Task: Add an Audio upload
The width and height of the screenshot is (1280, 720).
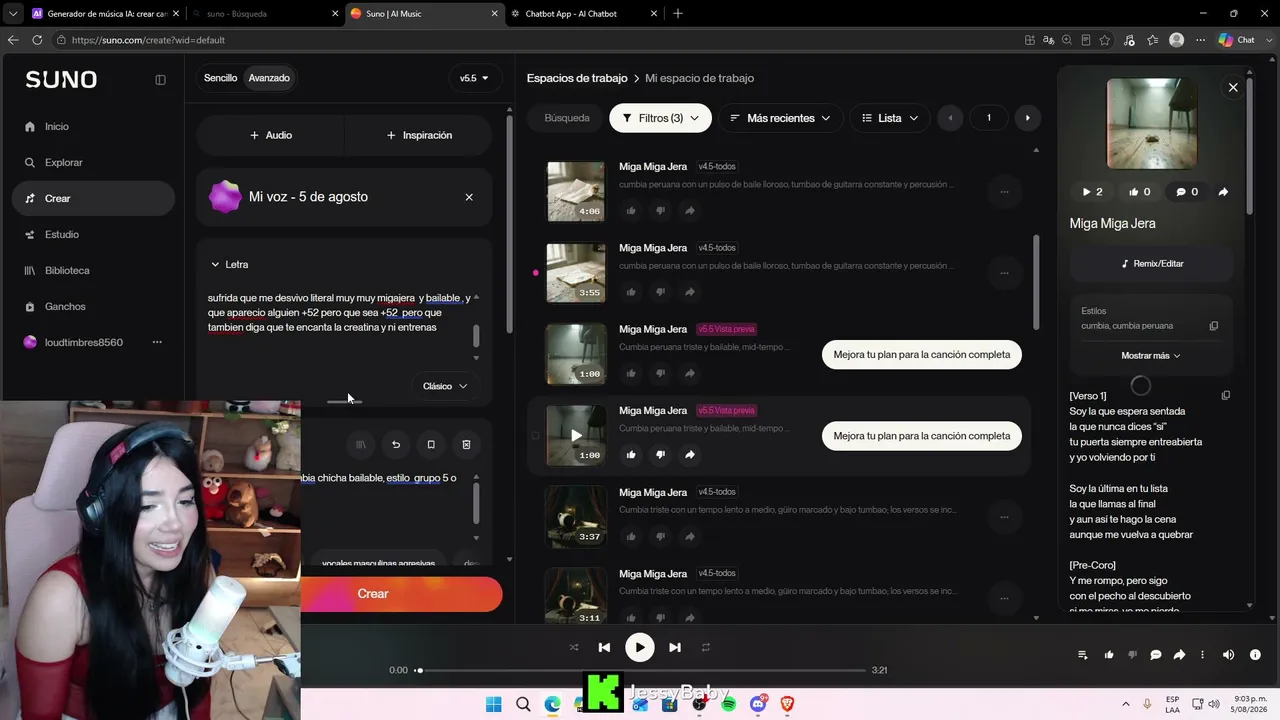Action: [271, 135]
